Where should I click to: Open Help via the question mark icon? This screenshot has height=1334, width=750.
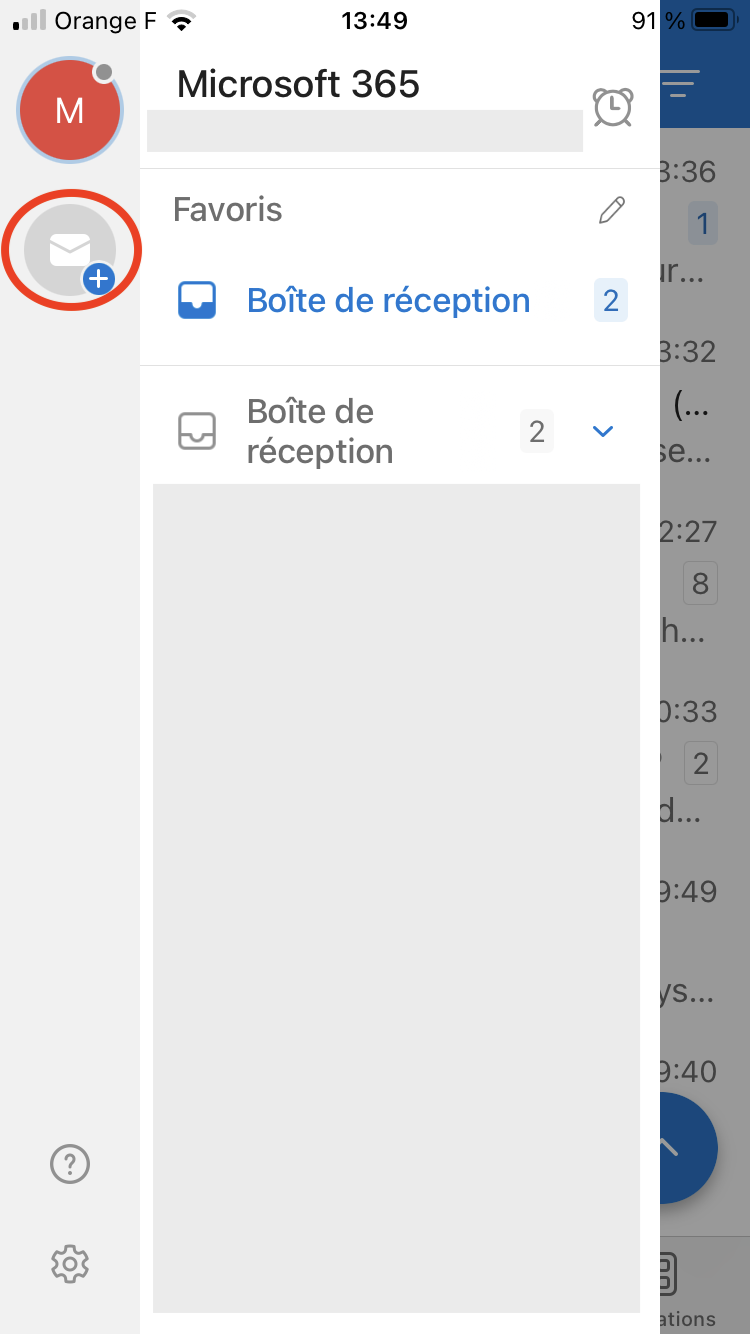[x=70, y=1163]
